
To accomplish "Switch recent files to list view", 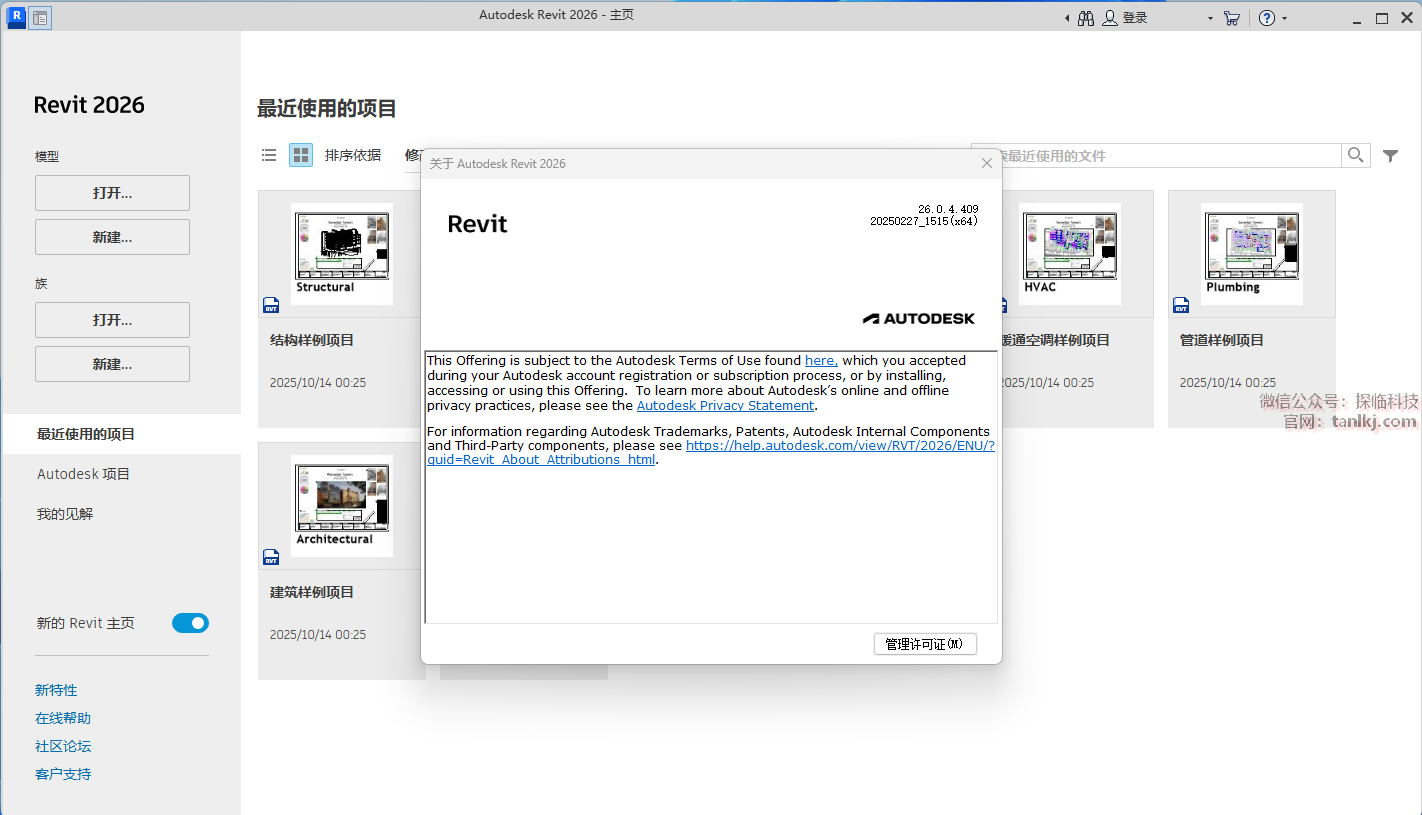I will [269, 155].
